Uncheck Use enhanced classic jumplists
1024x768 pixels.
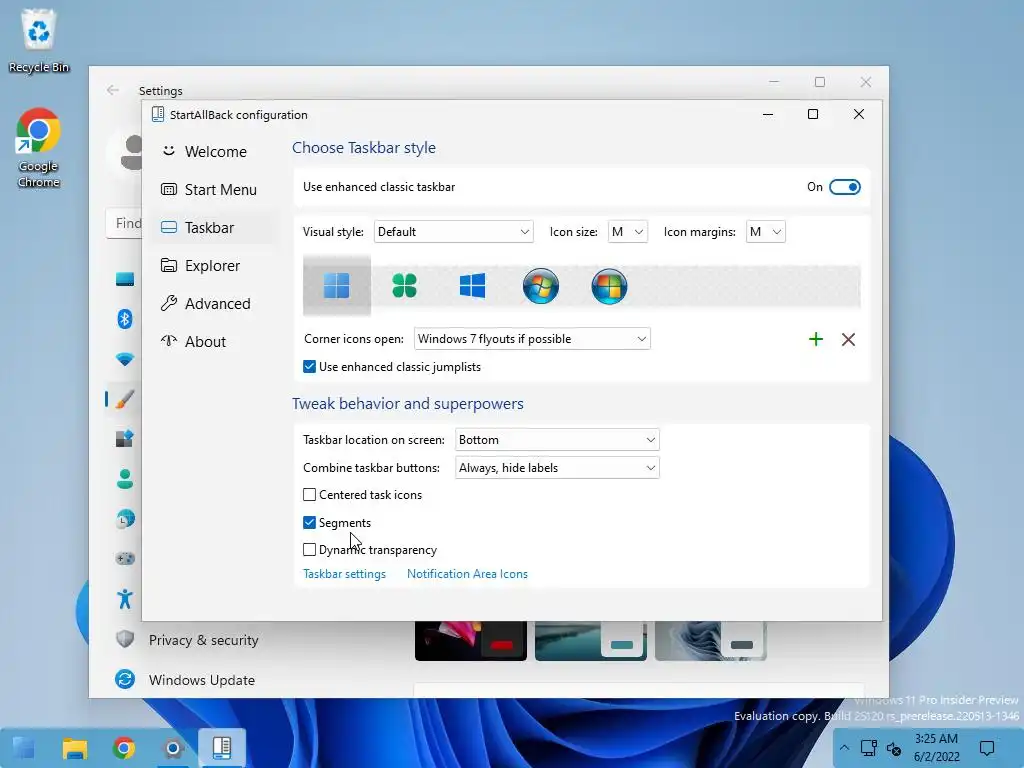pyautogui.click(x=310, y=367)
